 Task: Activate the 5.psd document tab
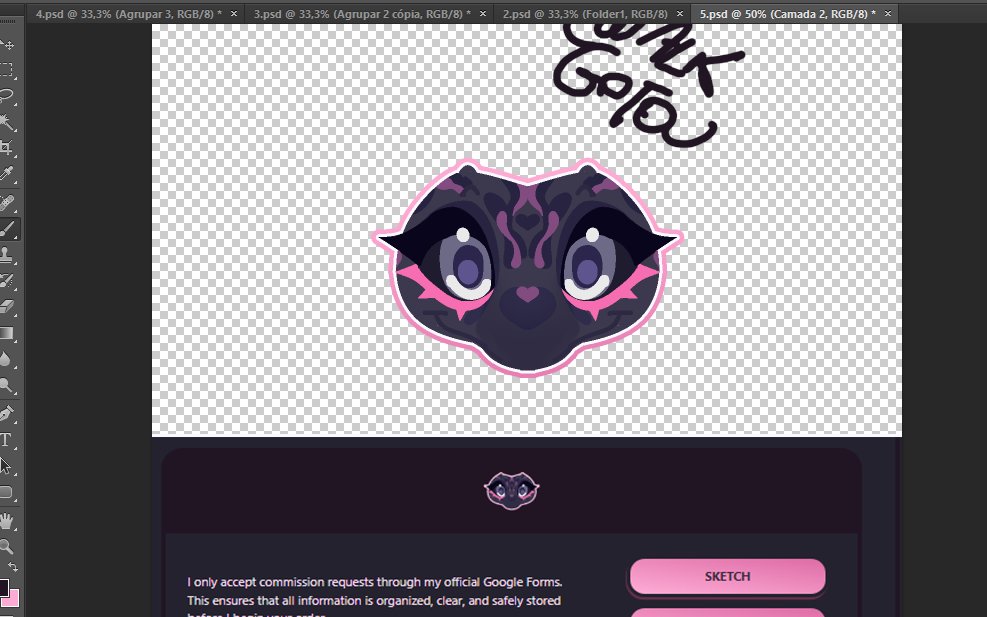(x=787, y=13)
